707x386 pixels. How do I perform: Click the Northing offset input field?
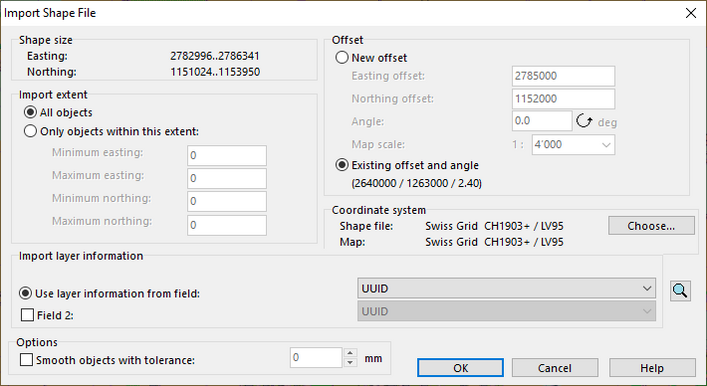pyautogui.click(x=563, y=99)
